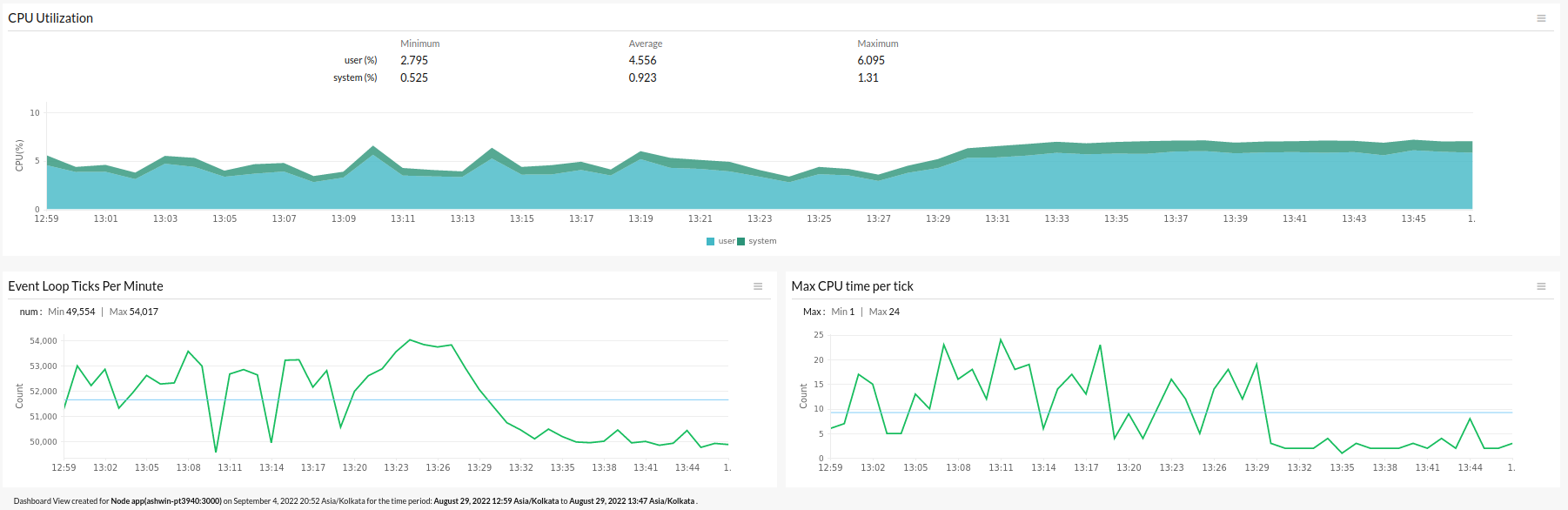Click the system (%) row label
The image size is (1568, 510).
tap(355, 77)
